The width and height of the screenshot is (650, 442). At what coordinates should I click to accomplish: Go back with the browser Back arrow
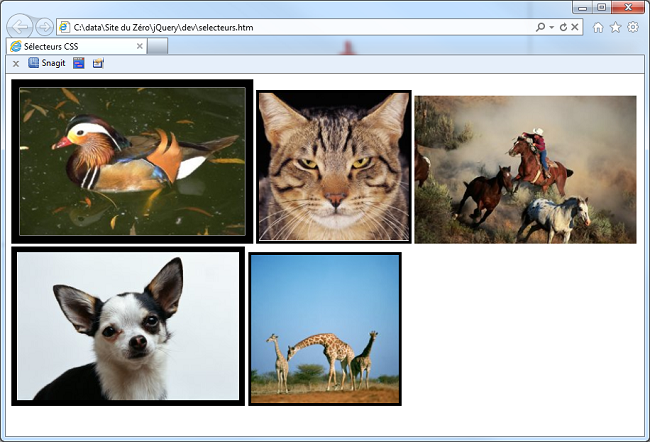point(20,27)
